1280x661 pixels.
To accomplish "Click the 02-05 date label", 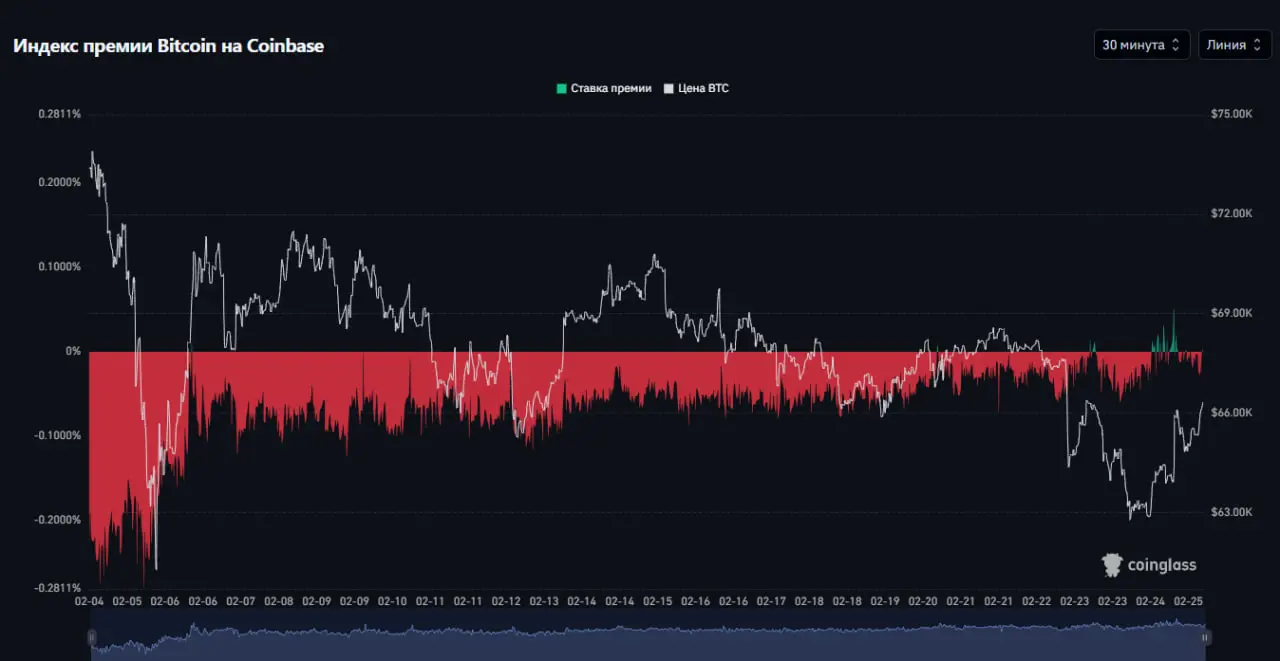I will [x=128, y=602].
